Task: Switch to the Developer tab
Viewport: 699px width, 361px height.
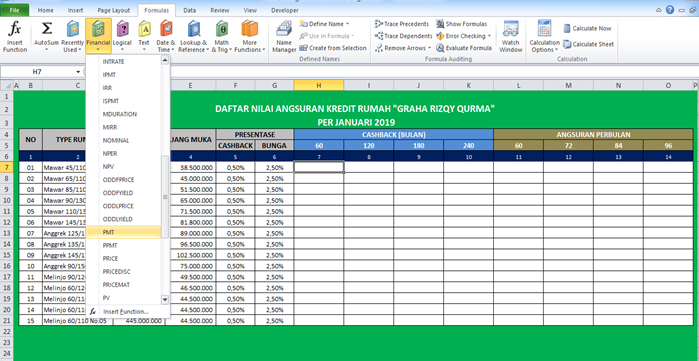Action: [x=284, y=10]
